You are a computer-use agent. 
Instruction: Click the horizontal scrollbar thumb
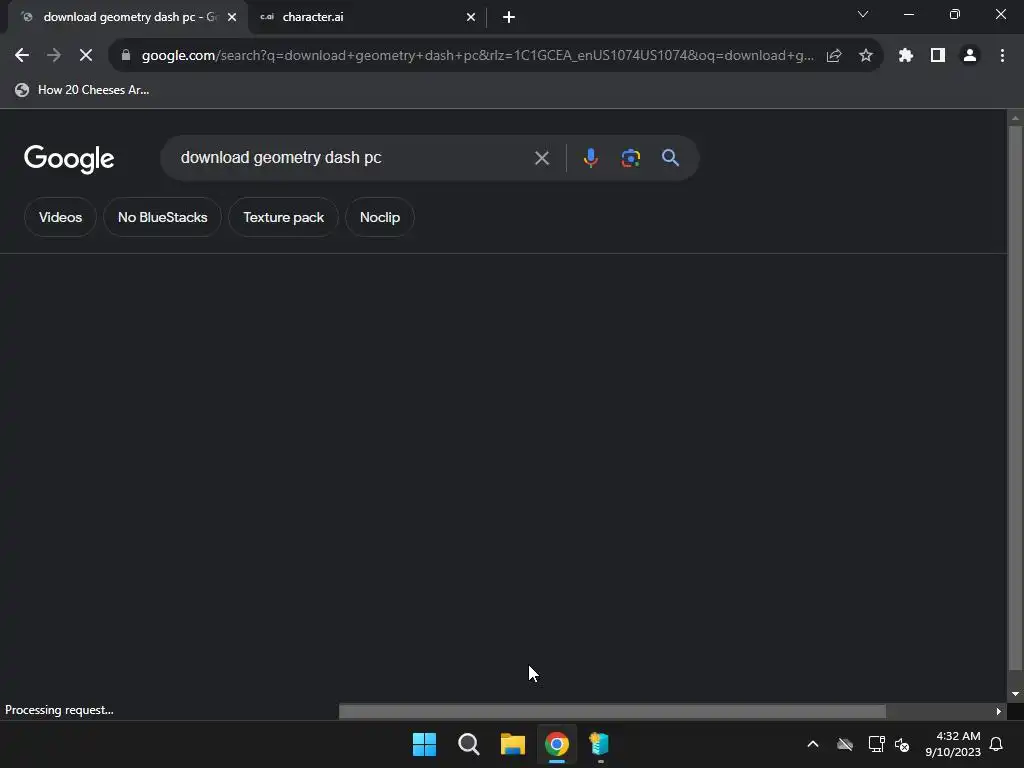pos(612,711)
